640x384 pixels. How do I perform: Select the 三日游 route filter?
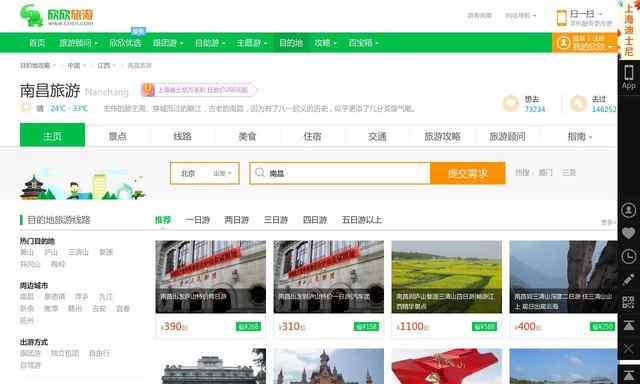276,220
